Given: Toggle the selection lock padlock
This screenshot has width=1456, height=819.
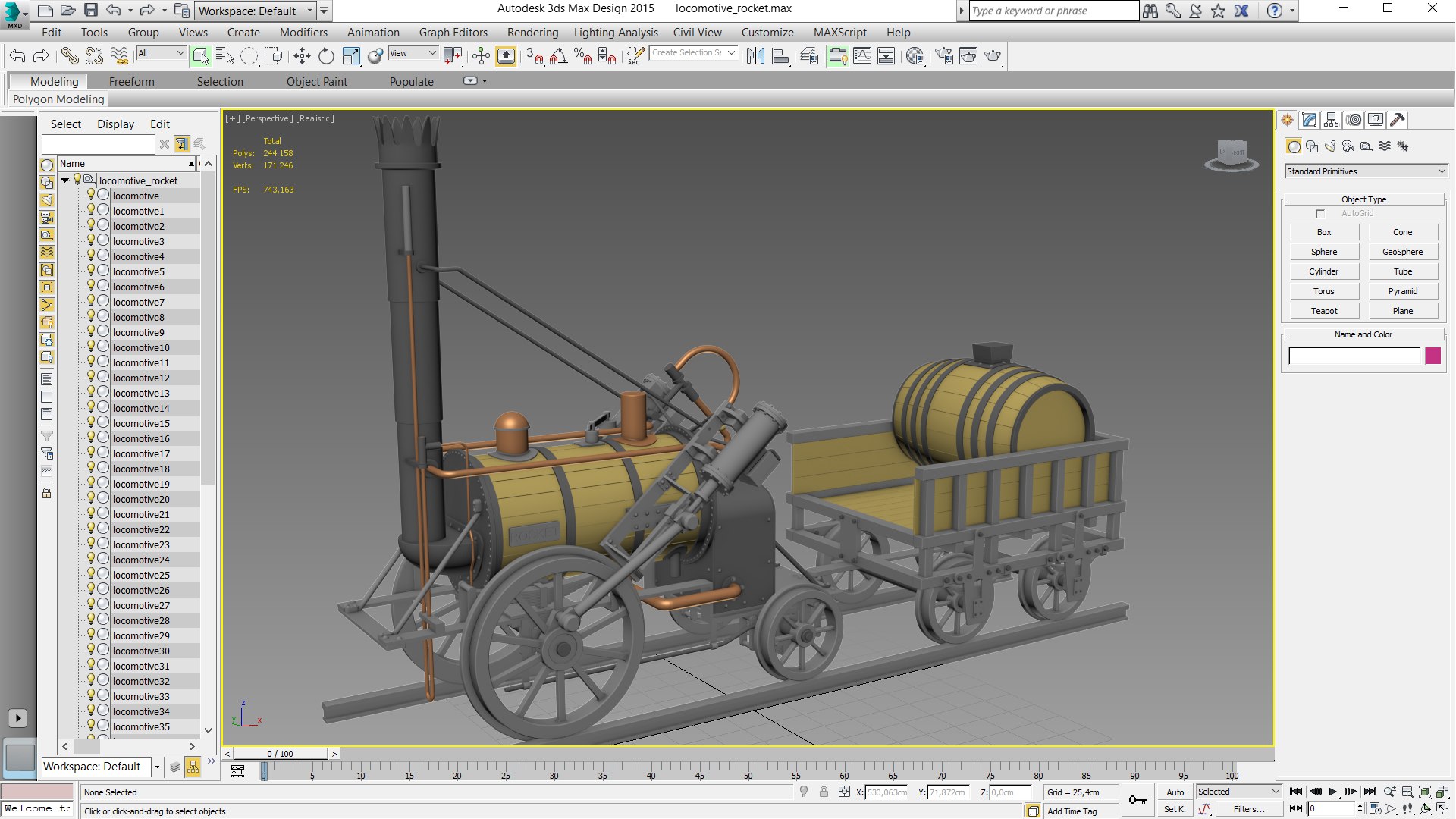Looking at the screenshot, I should pyautogui.click(x=824, y=792).
